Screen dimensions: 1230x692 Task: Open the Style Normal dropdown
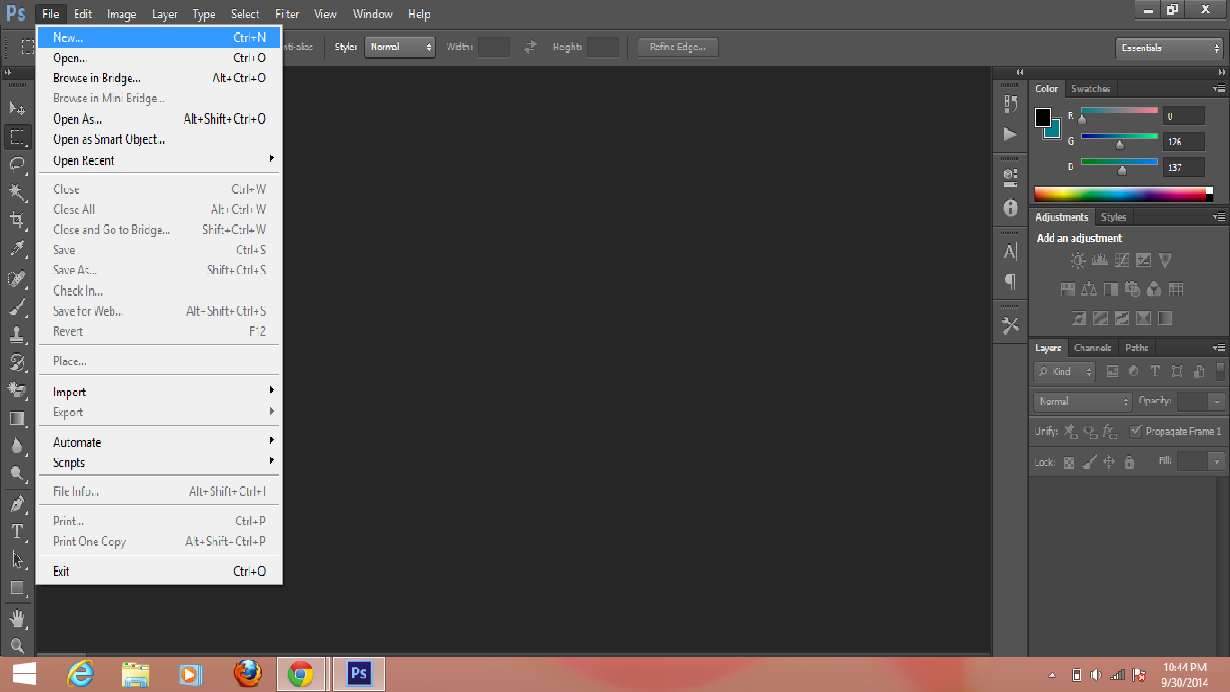[x=400, y=46]
